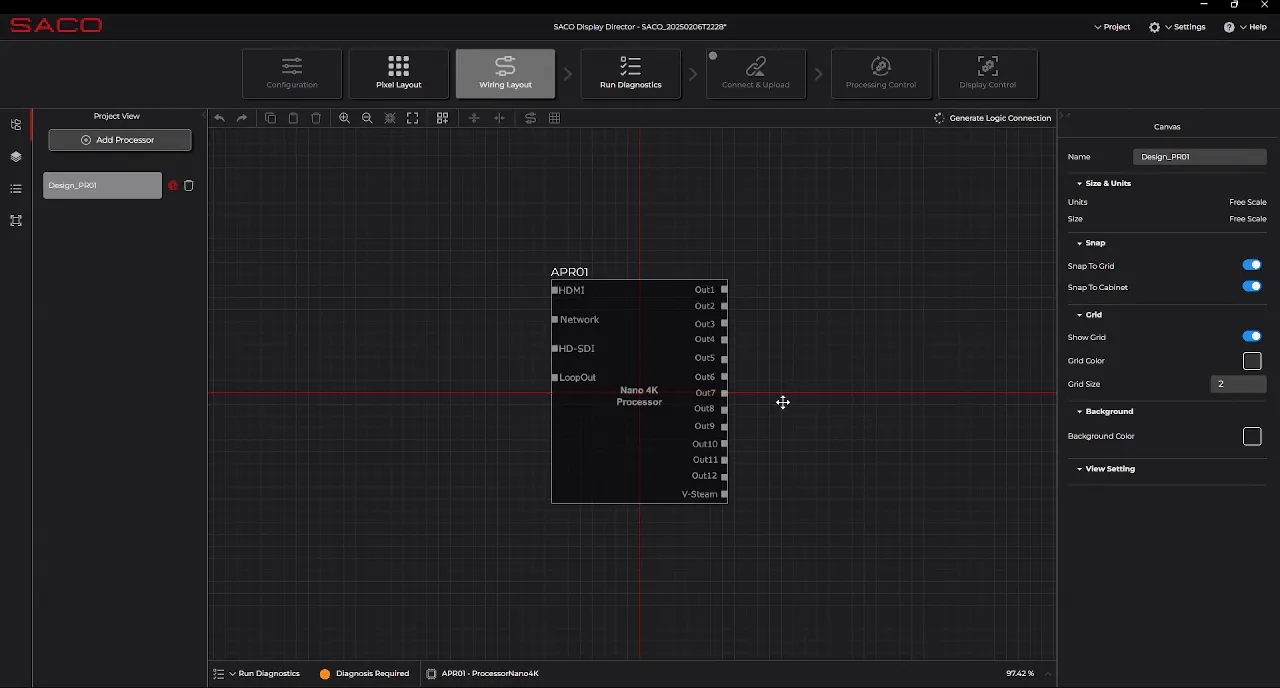Collapse the Size & Units section
Image resolution: width=1280 pixels, height=688 pixels.
click(x=1080, y=183)
